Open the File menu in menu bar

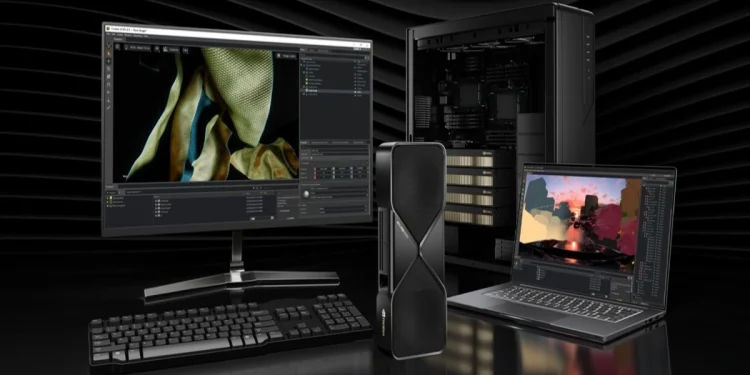109,34
